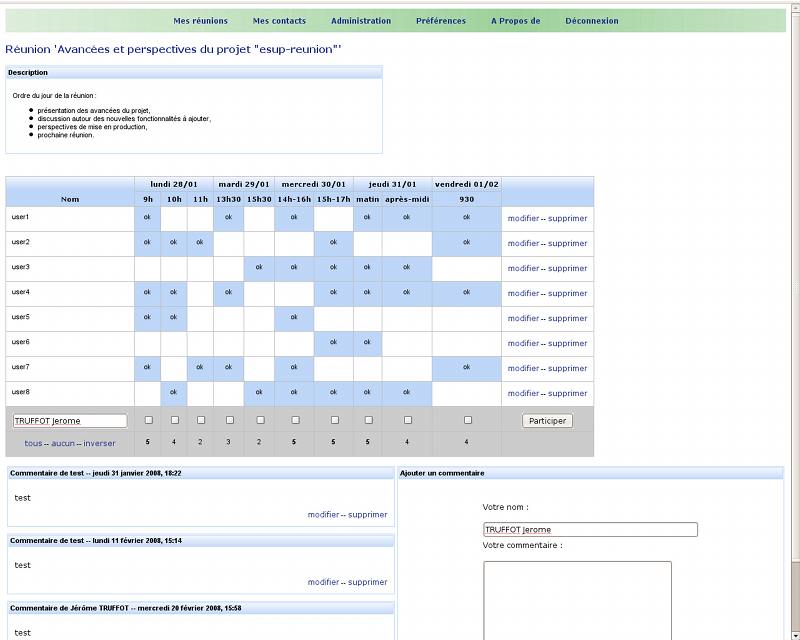Screen dimensions: 800x640
Task: Click the Votre nom field in the comment form
Action: (x=590, y=530)
